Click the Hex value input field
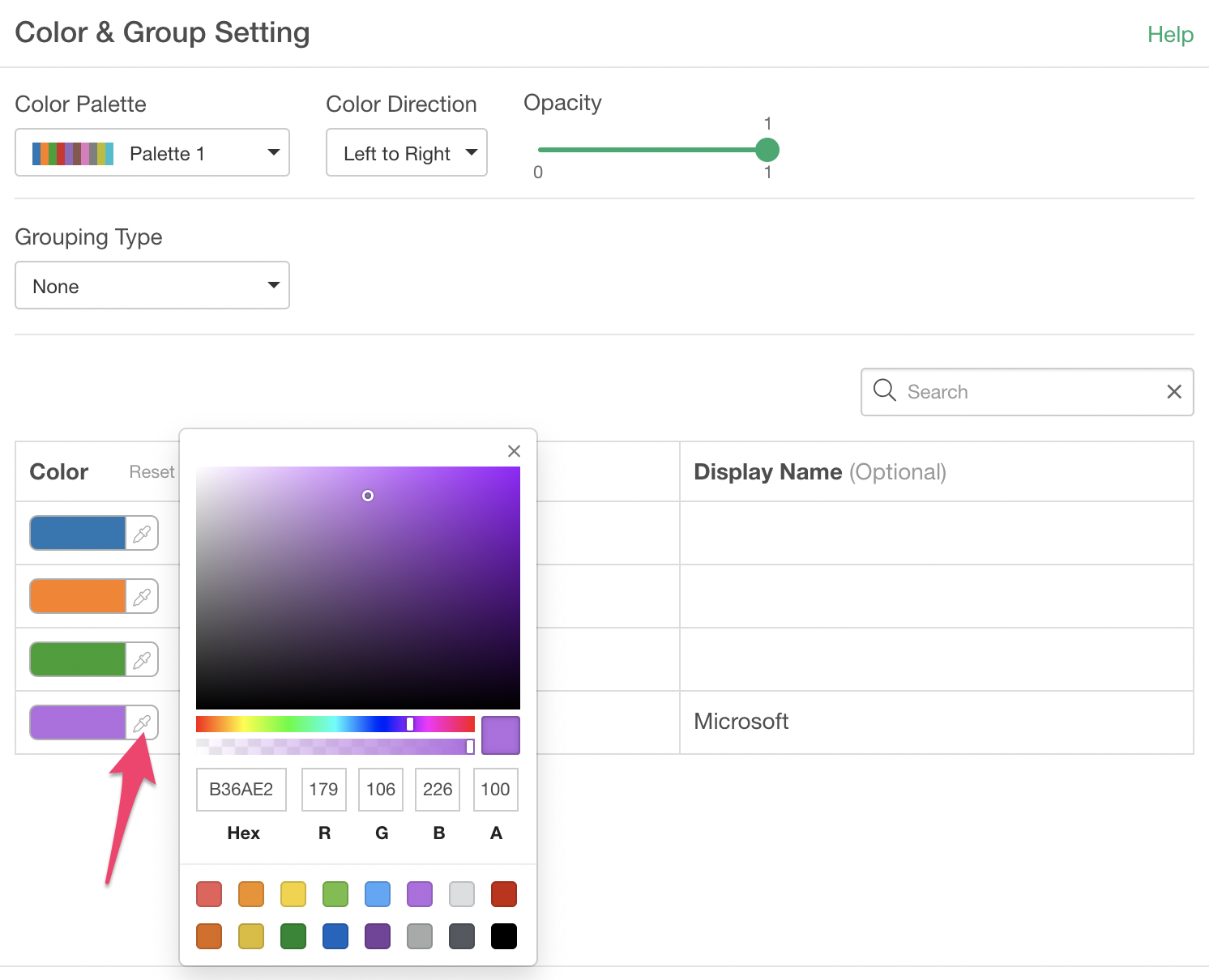The image size is (1209, 980). pos(241,790)
